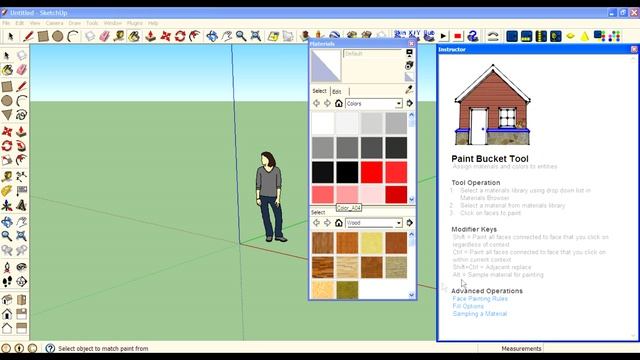Select Tape Measure tool in top toolbar
Image resolution: width=640 pixels, height=360 pixels.
coord(119,36)
